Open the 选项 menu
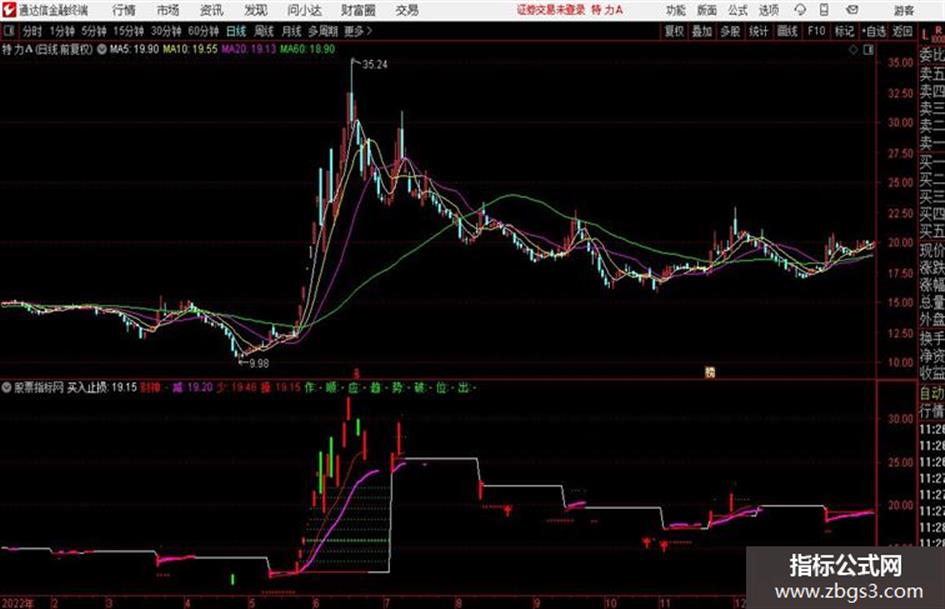Viewport: 945px width, 609px height. (768, 10)
